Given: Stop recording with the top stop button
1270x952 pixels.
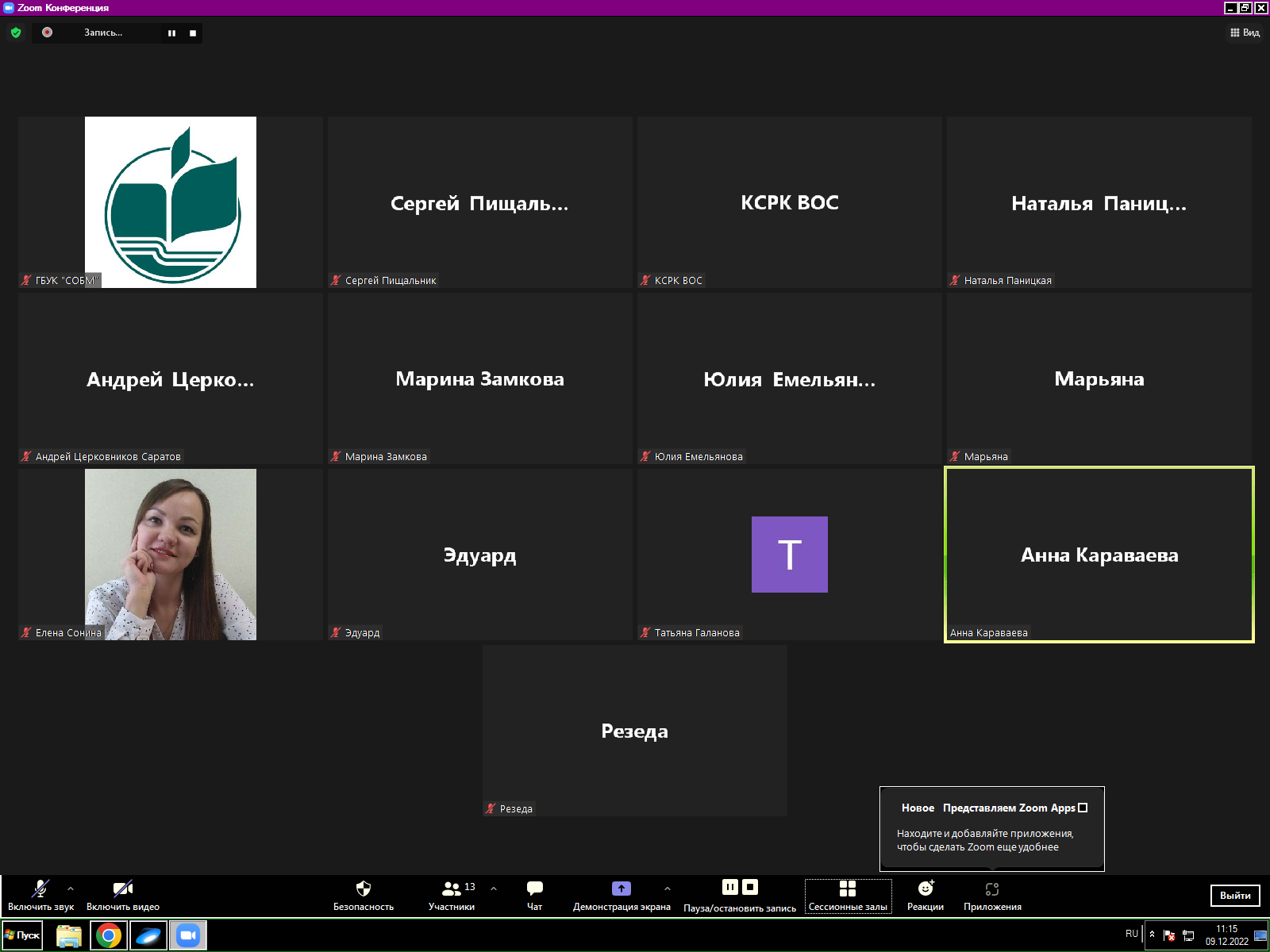Looking at the screenshot, I should coord(193,33).
